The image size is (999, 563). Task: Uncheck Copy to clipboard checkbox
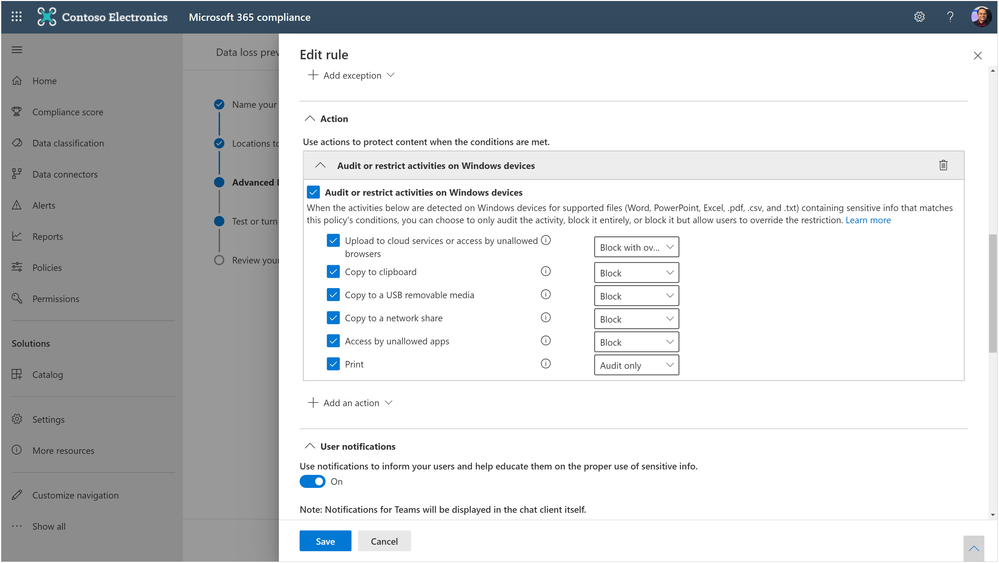(333, 271)
